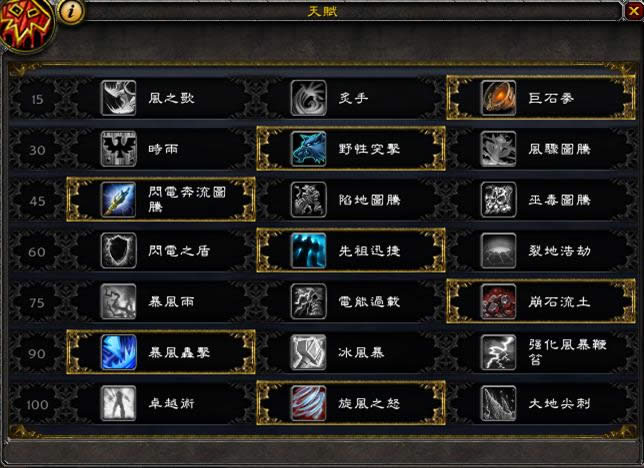Select the 時雨 talent in level 30 row

(x=161, y=149)
